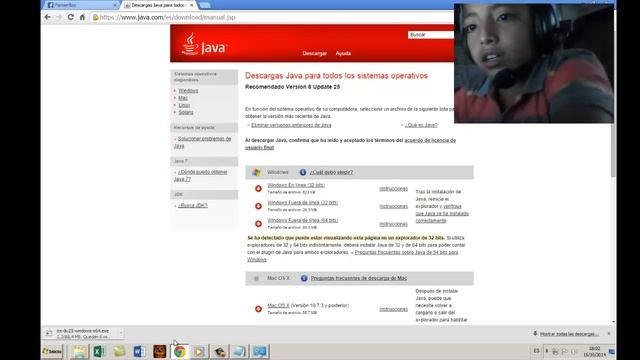Click the ES language indicator in tray

click(536, 351)
